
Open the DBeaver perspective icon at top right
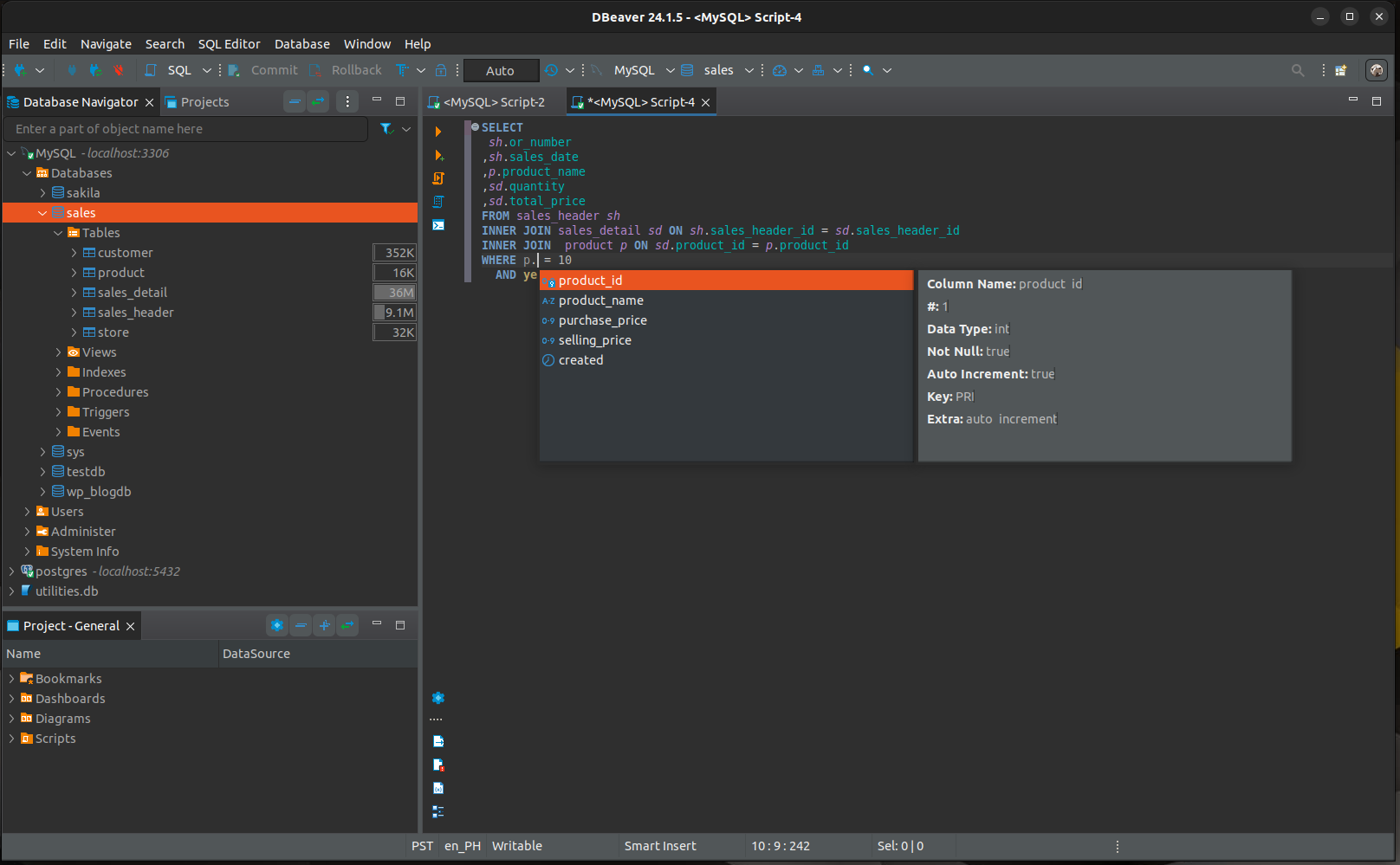pos(1377,70)
